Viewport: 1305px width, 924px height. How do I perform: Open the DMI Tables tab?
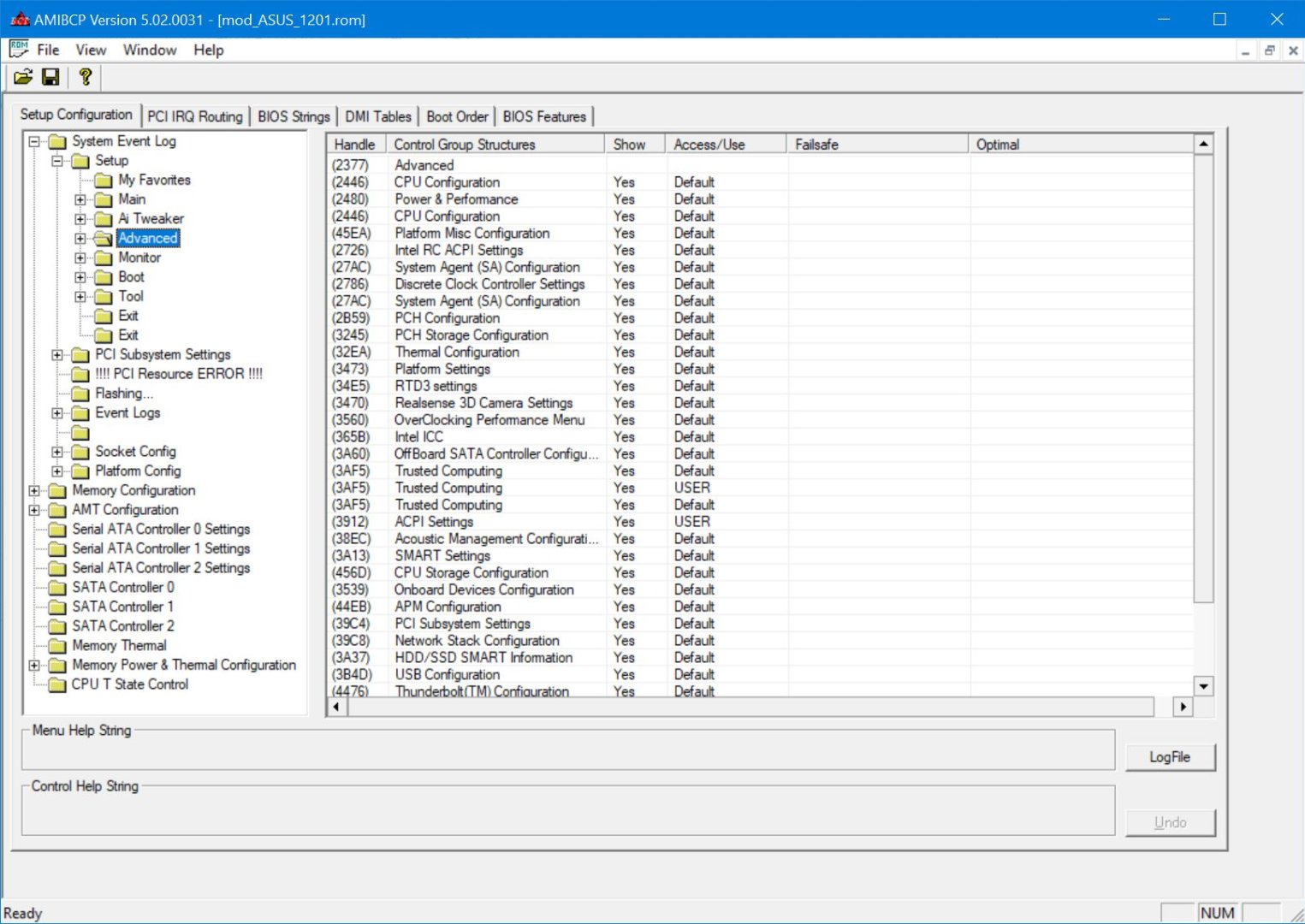(x=377, y=116)
